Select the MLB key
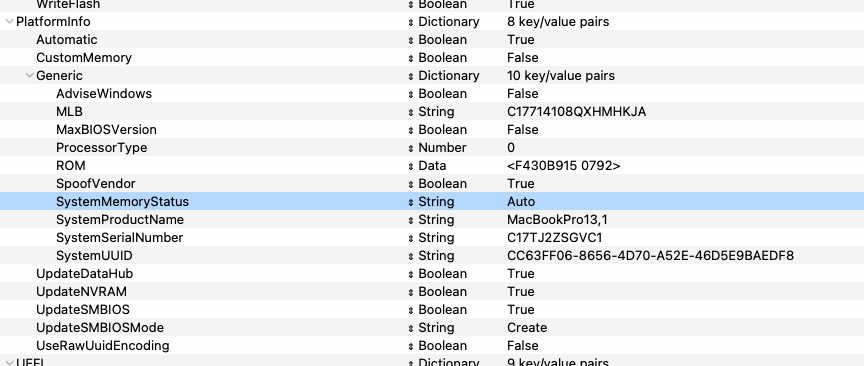The image size is (864, 366). click(69, 112)
